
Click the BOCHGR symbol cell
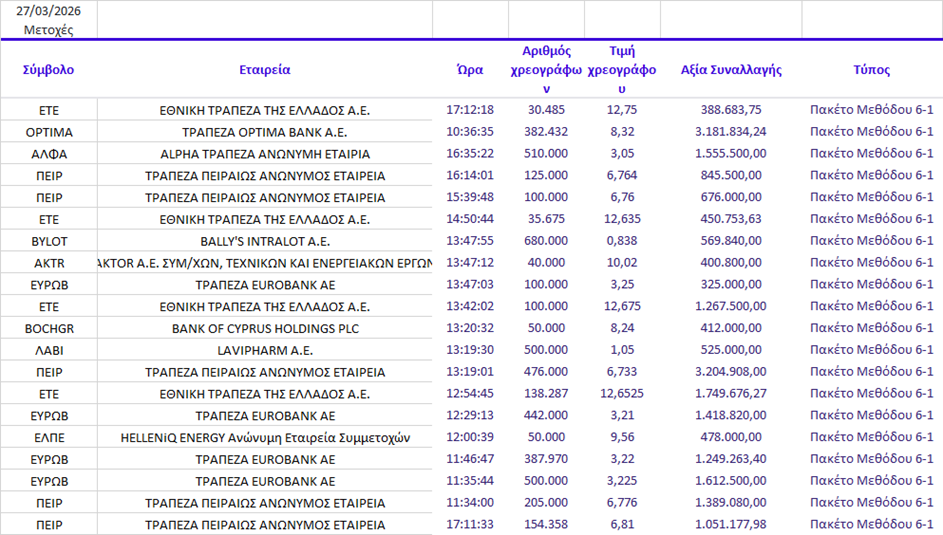pyautogui.click(x=49, y=328)
